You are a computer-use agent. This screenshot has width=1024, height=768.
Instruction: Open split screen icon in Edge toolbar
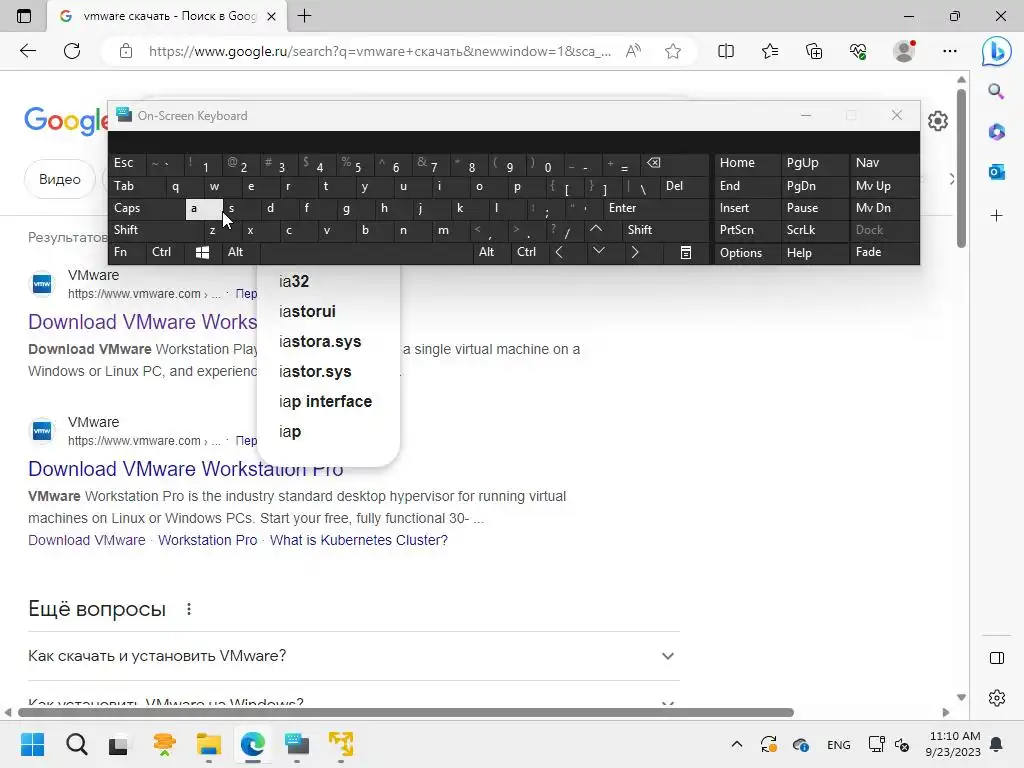[726, 51]
